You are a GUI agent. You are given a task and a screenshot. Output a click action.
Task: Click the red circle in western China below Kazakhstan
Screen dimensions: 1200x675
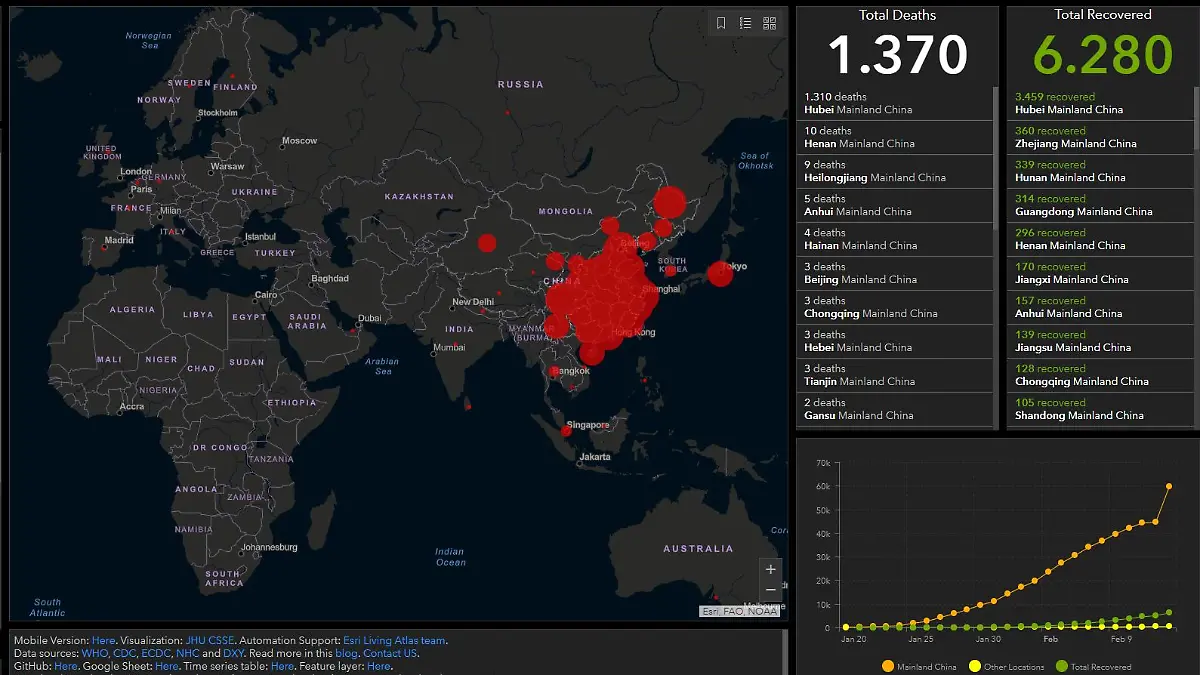(487, 242)
